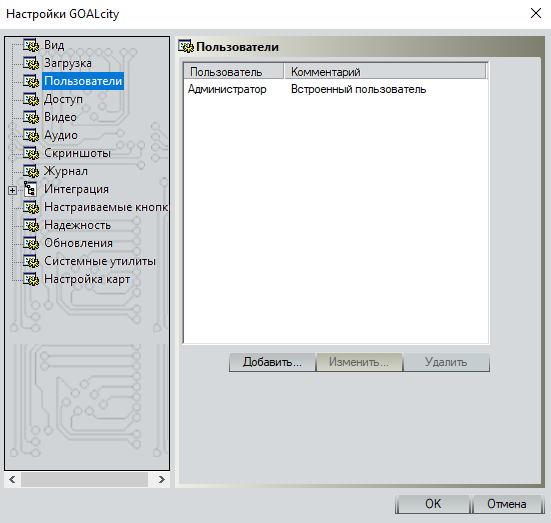Click the icon beside Доступ
Screen dimensions: 551x523
[31, 99]
